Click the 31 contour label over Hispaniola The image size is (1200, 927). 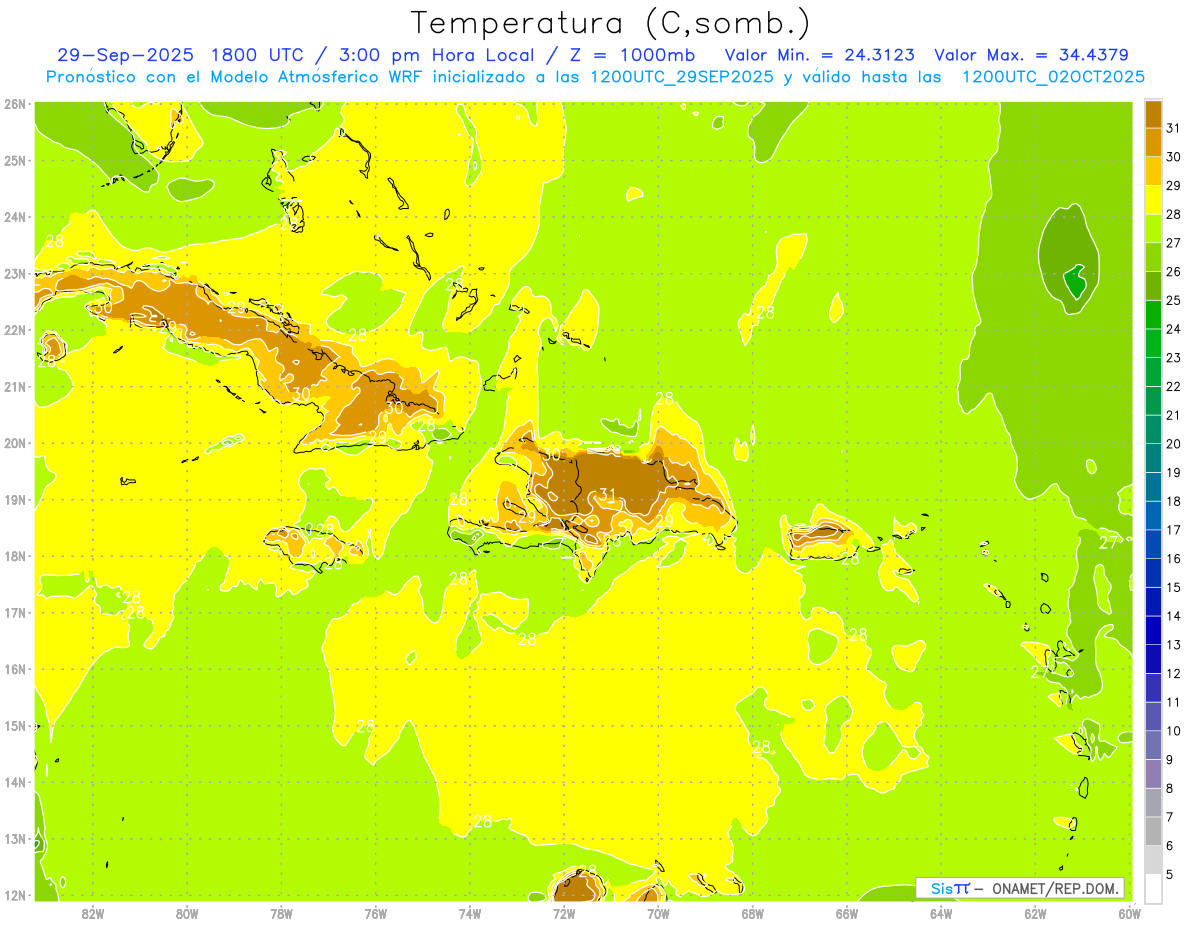(607, 495)
